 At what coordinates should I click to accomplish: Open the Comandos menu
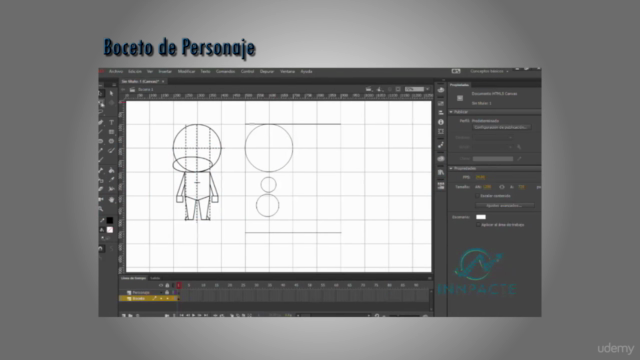225,71
